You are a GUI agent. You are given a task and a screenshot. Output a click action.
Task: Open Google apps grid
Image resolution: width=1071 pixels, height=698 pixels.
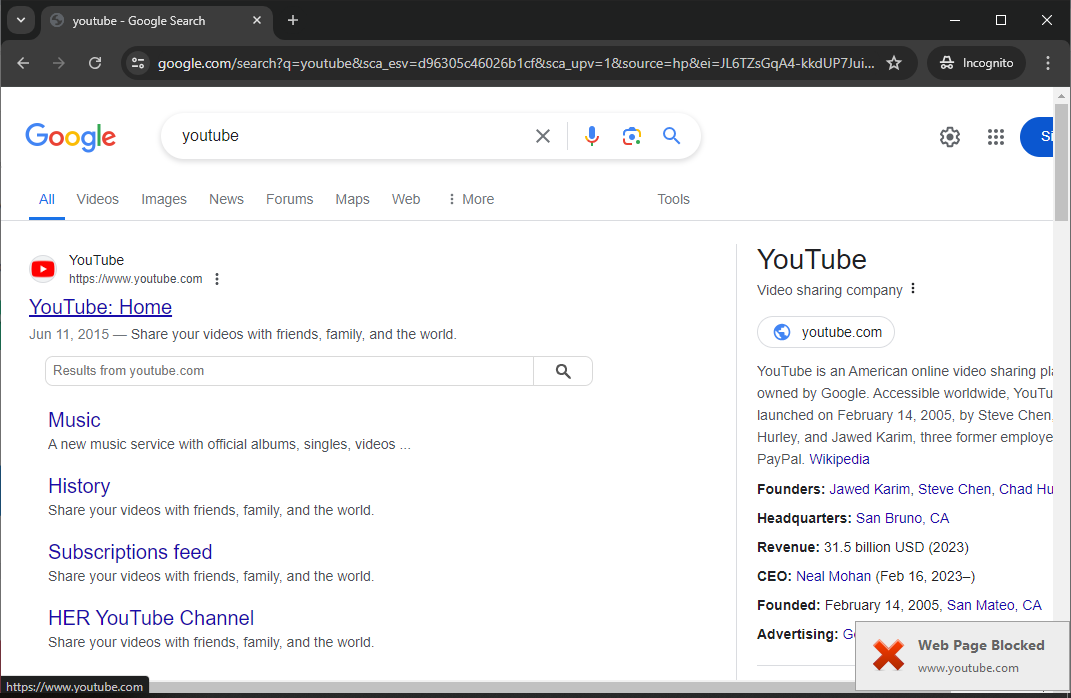996,137
